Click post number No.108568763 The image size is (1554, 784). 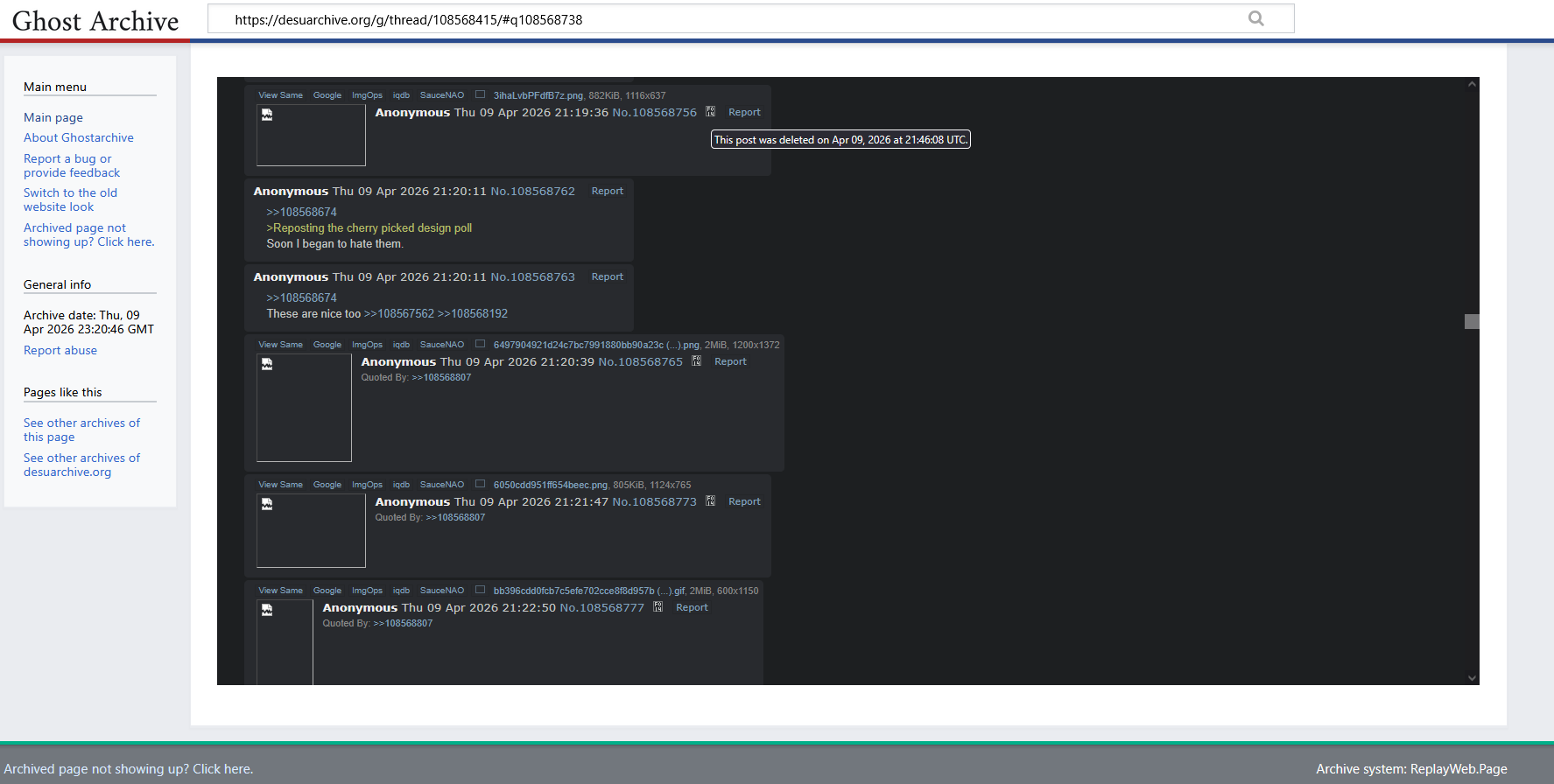point(533,276)
